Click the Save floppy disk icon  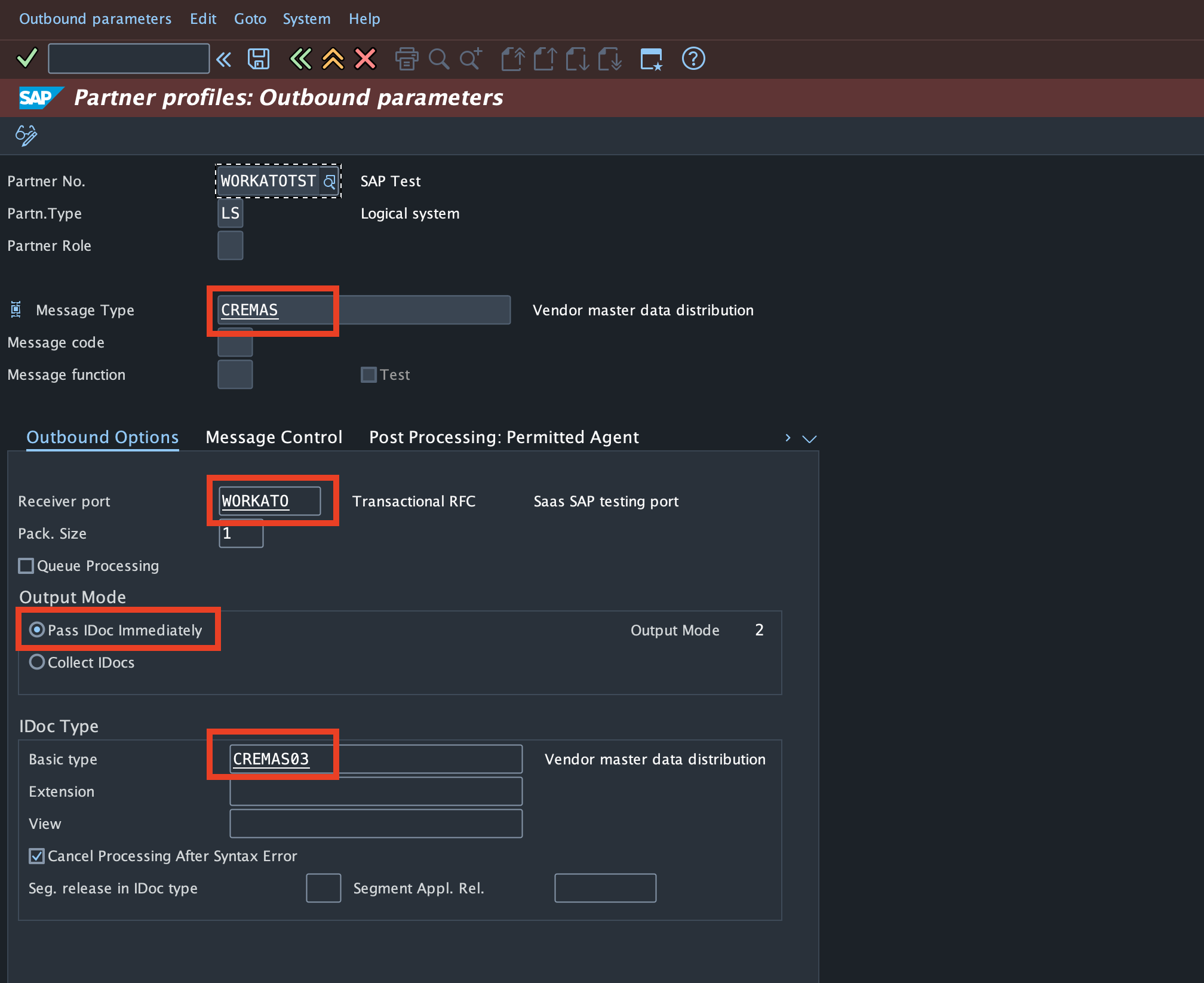258,59
